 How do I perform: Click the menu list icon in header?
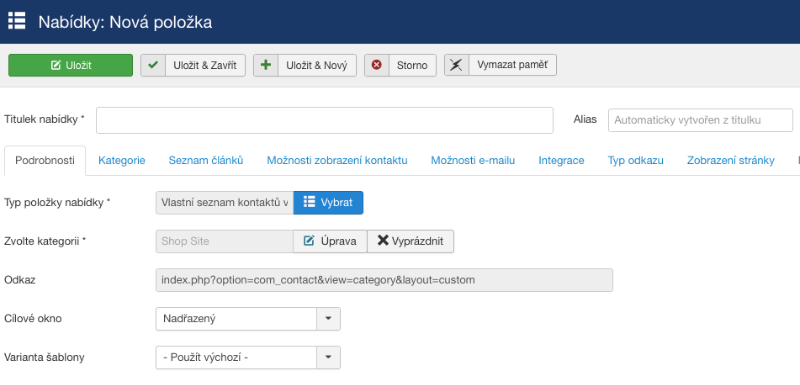[17, 20]
